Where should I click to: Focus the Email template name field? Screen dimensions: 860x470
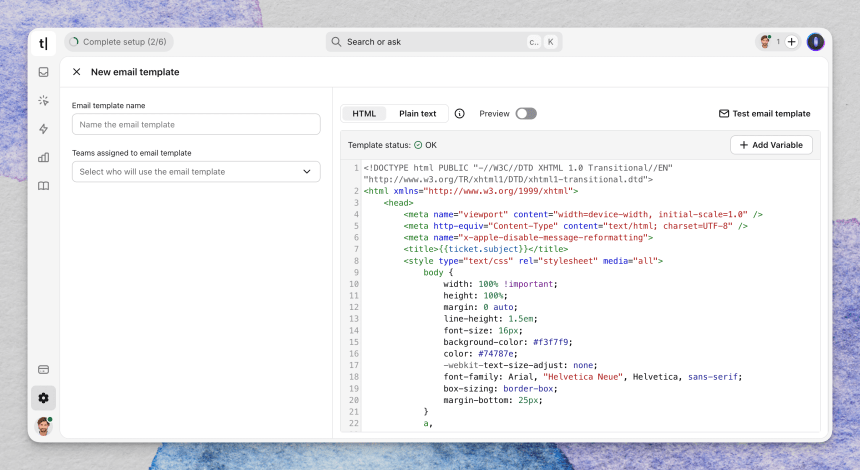coord(196,124)
